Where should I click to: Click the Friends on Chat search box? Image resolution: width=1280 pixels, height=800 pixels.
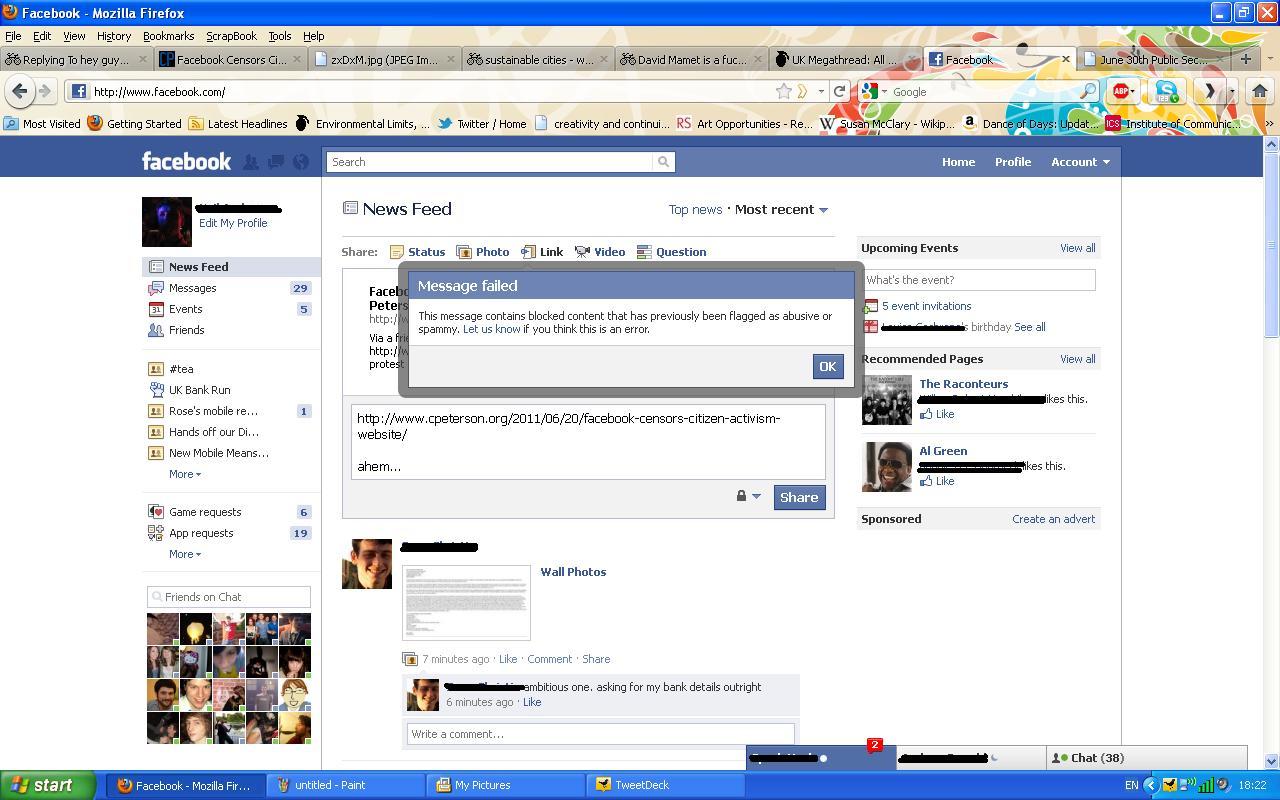(229, 597)
